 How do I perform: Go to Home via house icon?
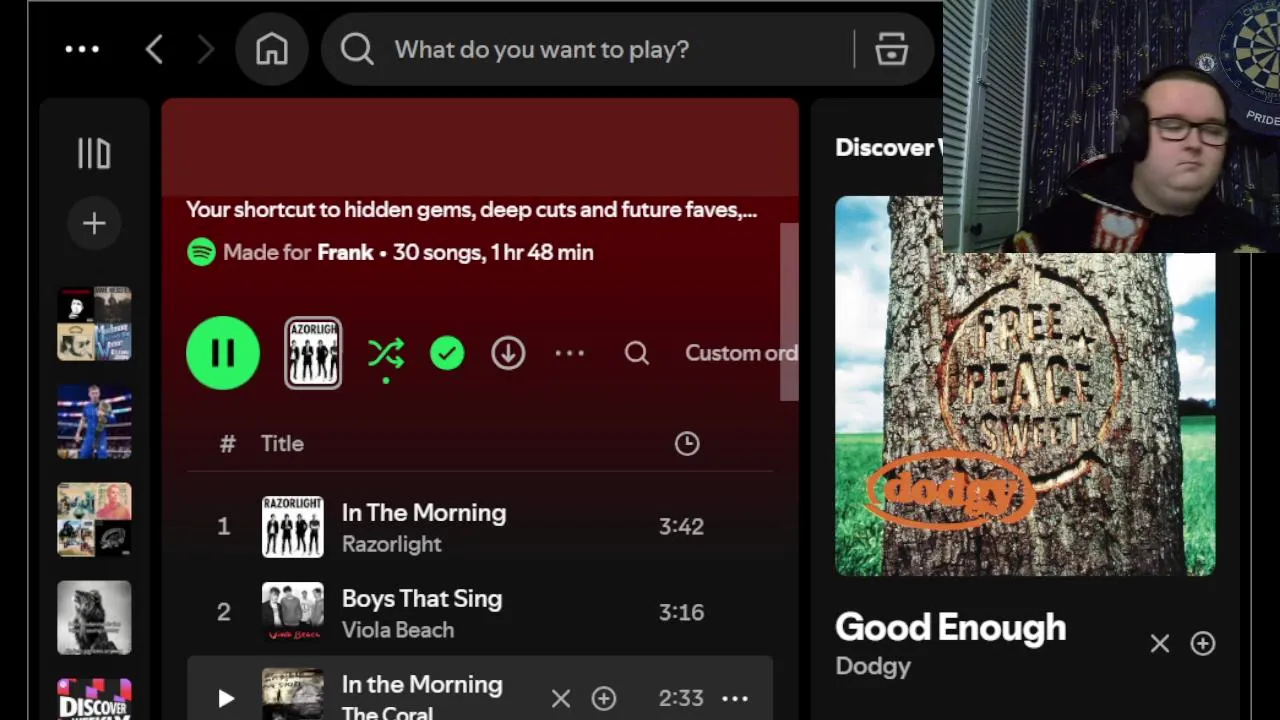point(272,49)
